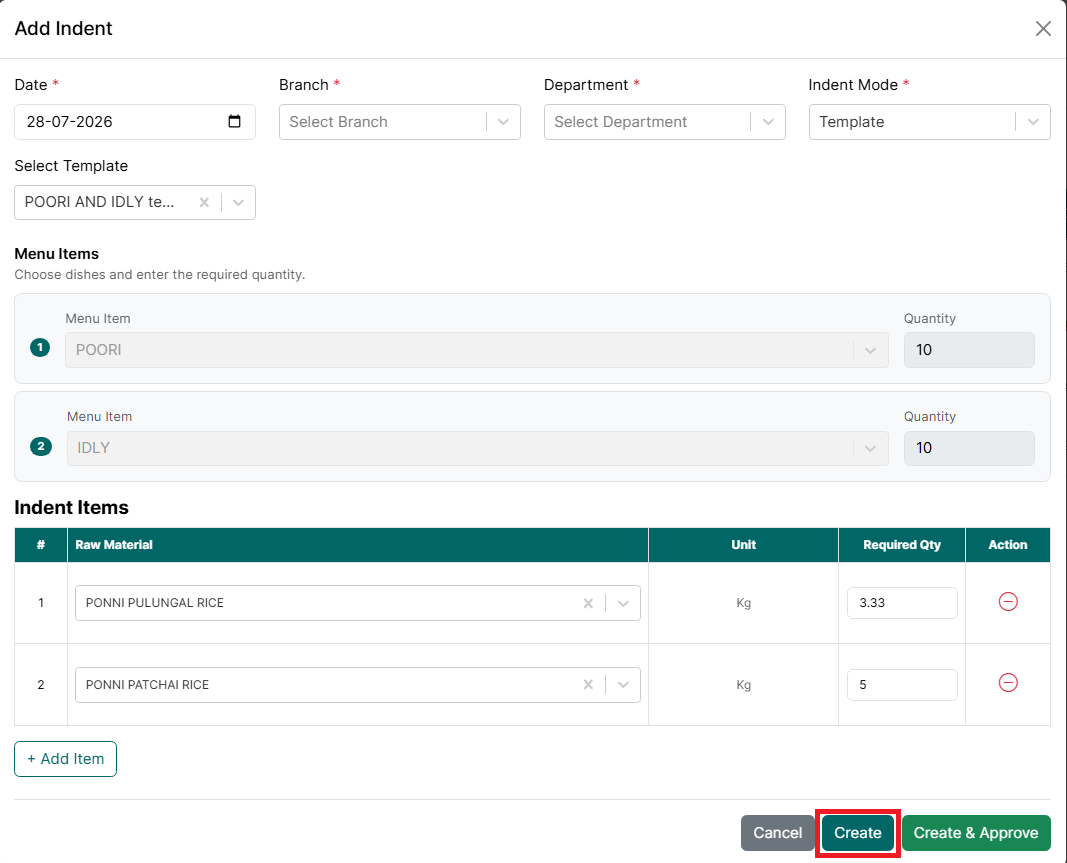The image size is (1067, 863).
Task: Click the PONNI PULUNGAL RICE text
Action: (154, 603)
